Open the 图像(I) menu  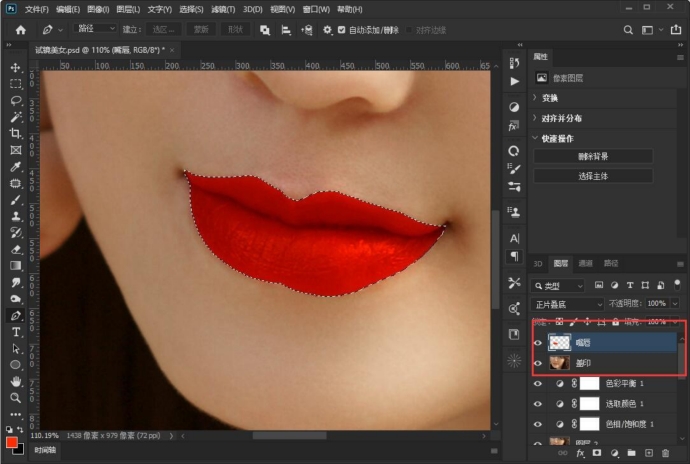coord(98,9)
